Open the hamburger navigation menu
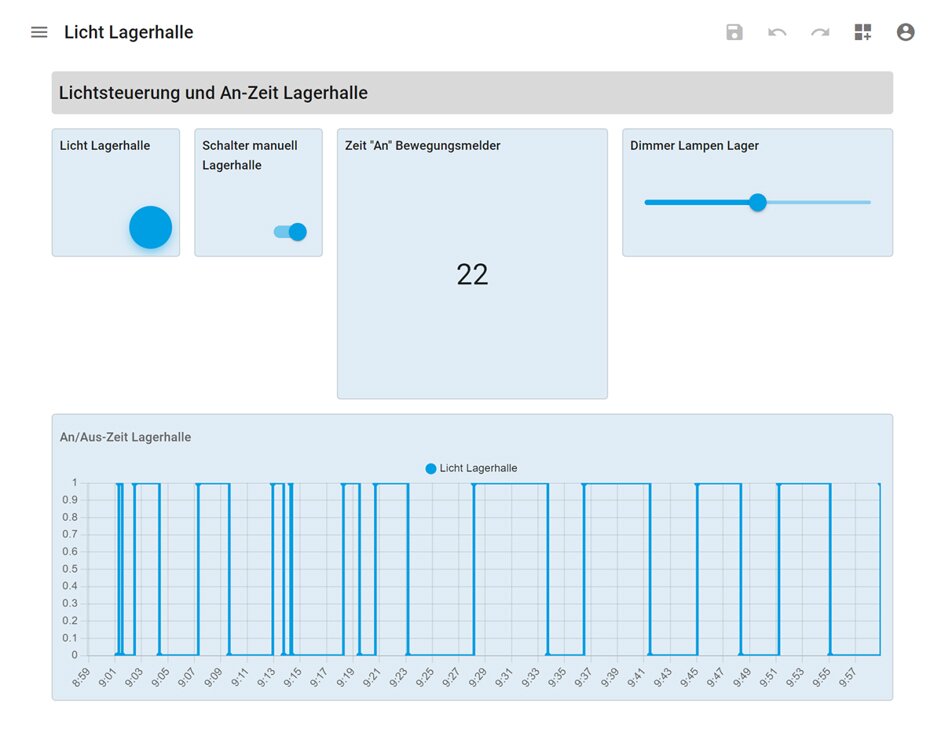The height and width of the screenshot is (740, 945). 39,32
